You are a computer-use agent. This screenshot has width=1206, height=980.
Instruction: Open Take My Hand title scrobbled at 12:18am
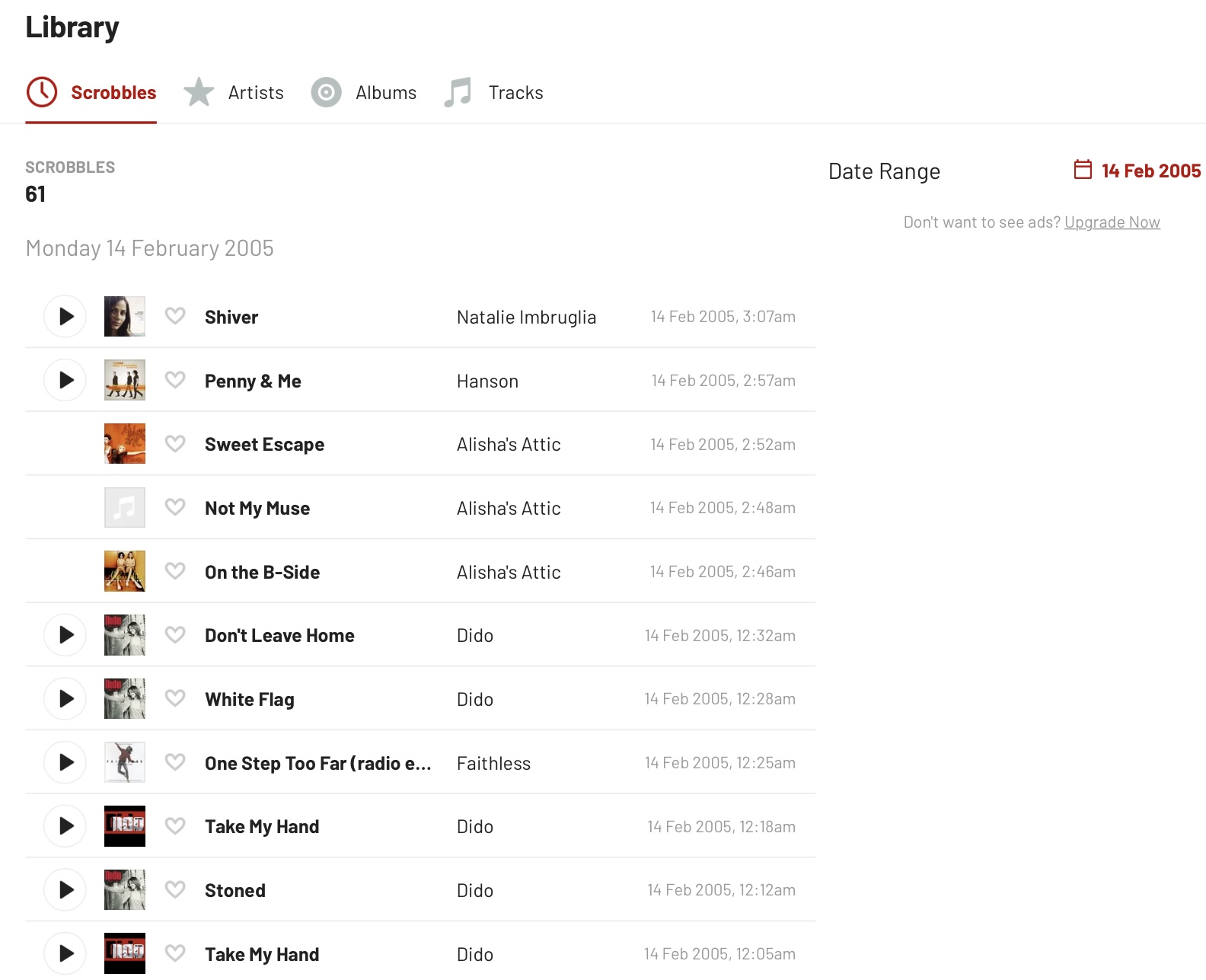(x=262, y=827)
